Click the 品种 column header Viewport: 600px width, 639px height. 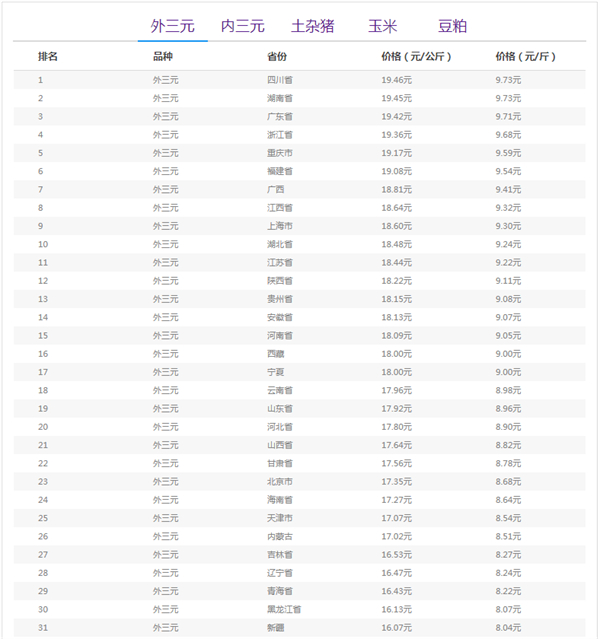click(x=162, y=57)
